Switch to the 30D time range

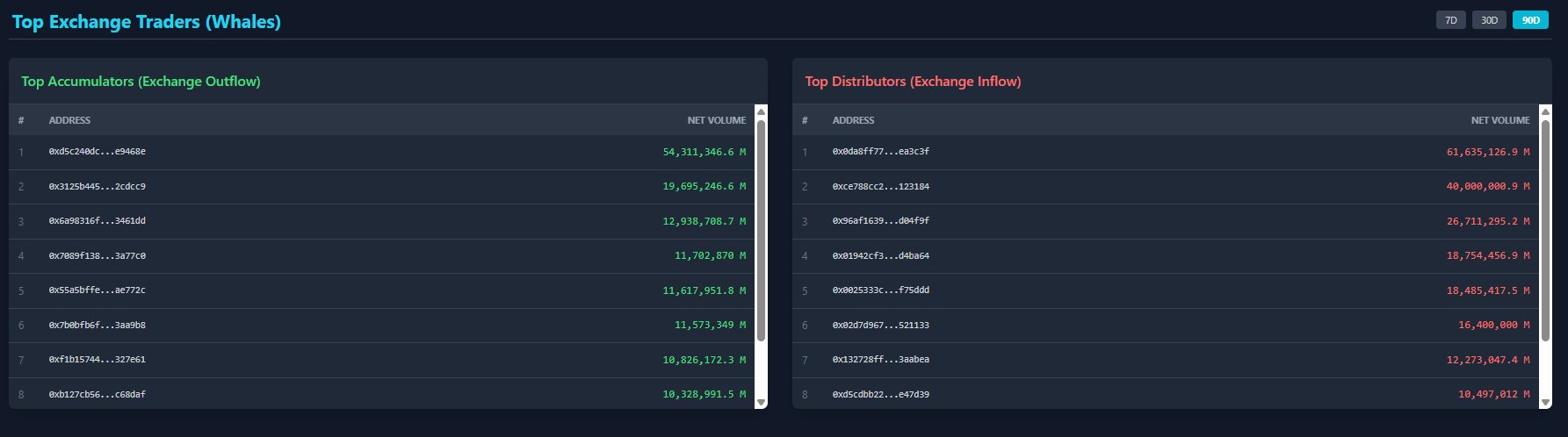point(1489,20)
